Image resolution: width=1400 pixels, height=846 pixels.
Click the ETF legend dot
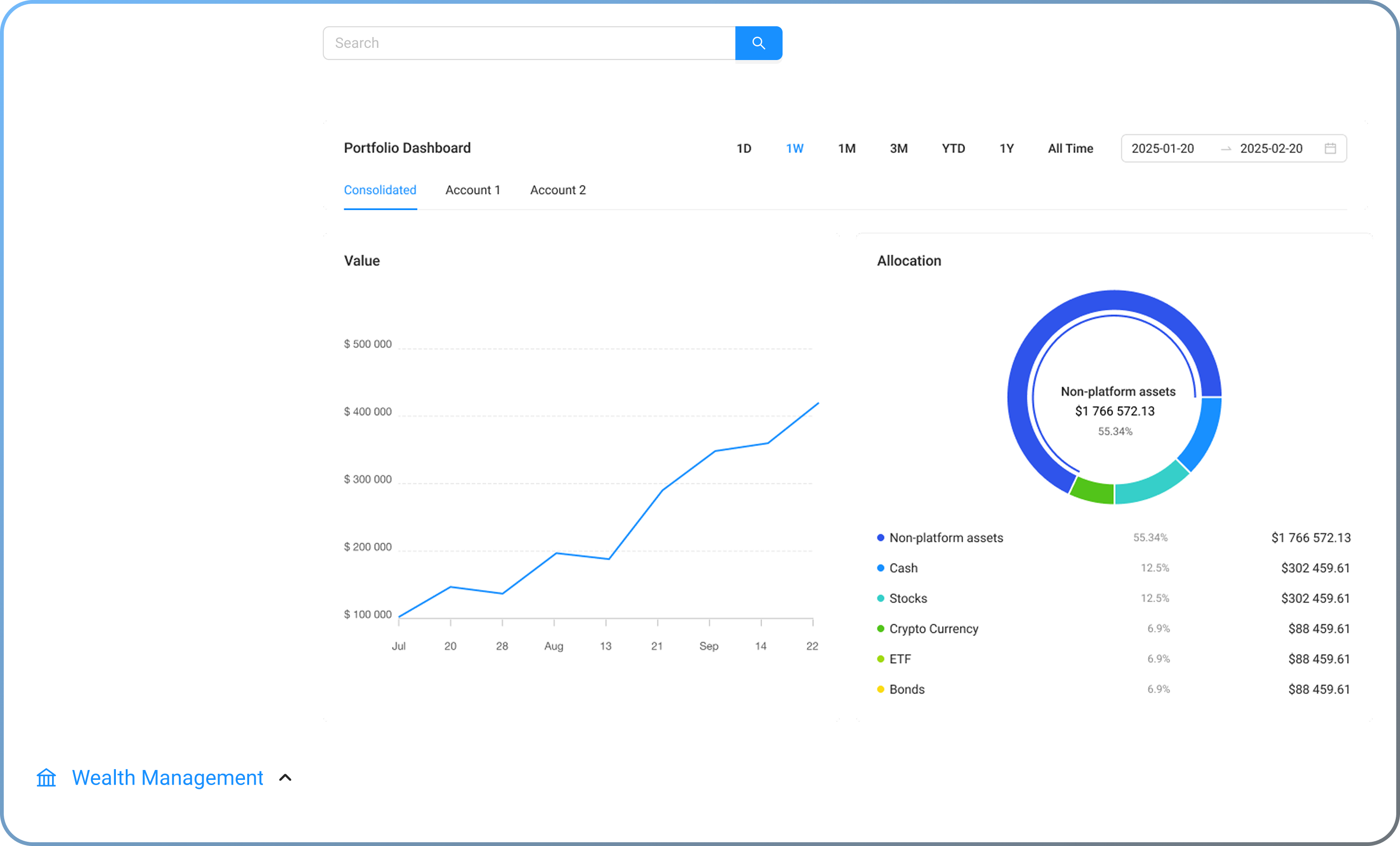pyautogui.click(x=880, y=658)
